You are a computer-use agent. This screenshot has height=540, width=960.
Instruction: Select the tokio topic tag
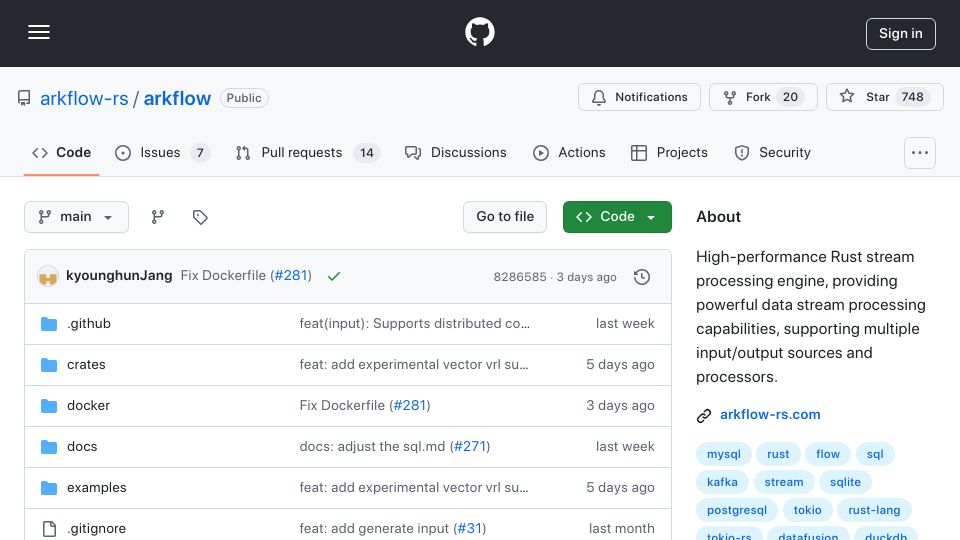coord(808,511)
